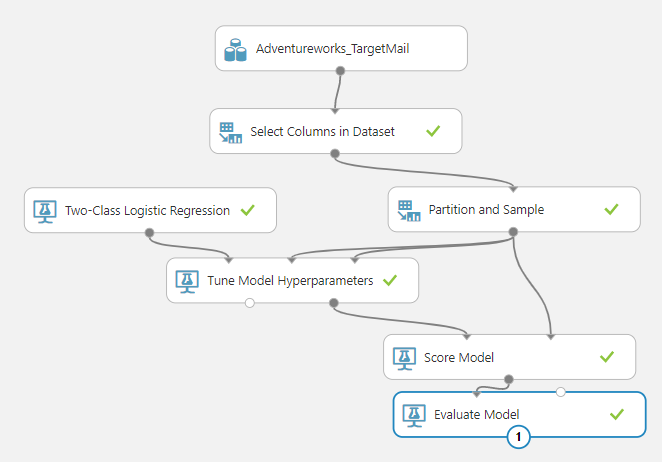The height and width of the screenshot is (462, 662).
Task: Click the checkmark on Two-Class Logistic Regression
Action: tap(247, 210)
